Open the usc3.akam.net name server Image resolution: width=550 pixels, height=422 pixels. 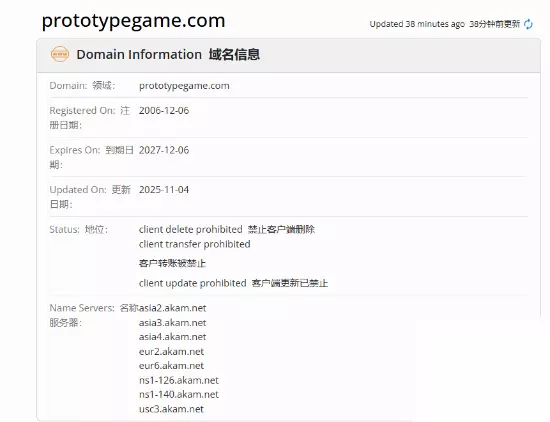(171, 409)
